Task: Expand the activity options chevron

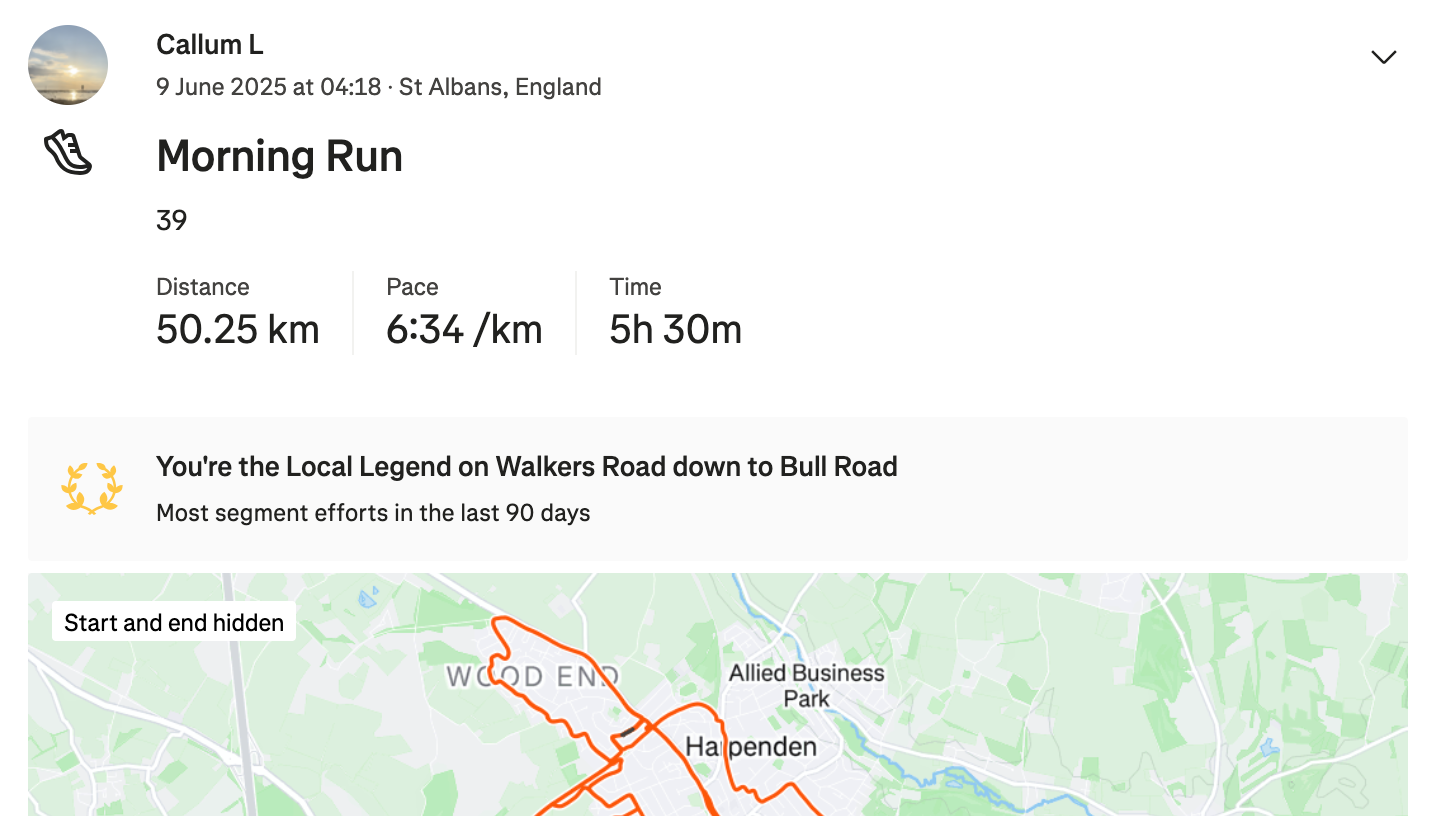Action: pos(1383,57)
